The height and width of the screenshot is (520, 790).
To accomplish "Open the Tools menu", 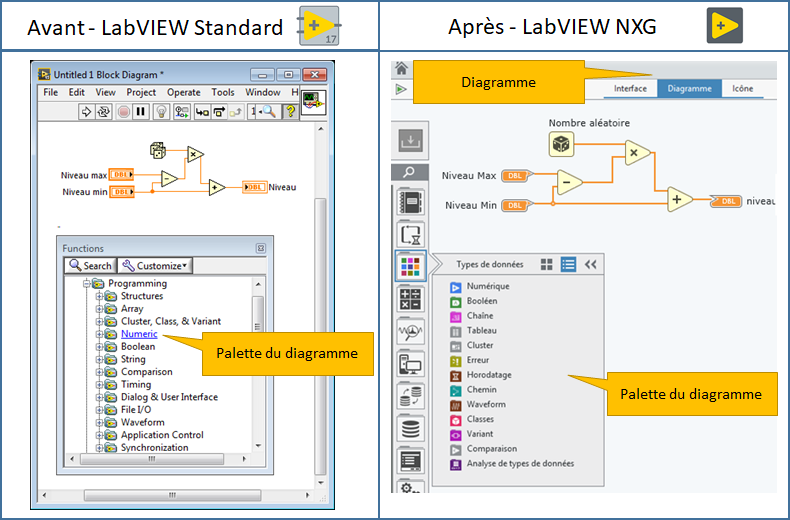I will [223, 92].
